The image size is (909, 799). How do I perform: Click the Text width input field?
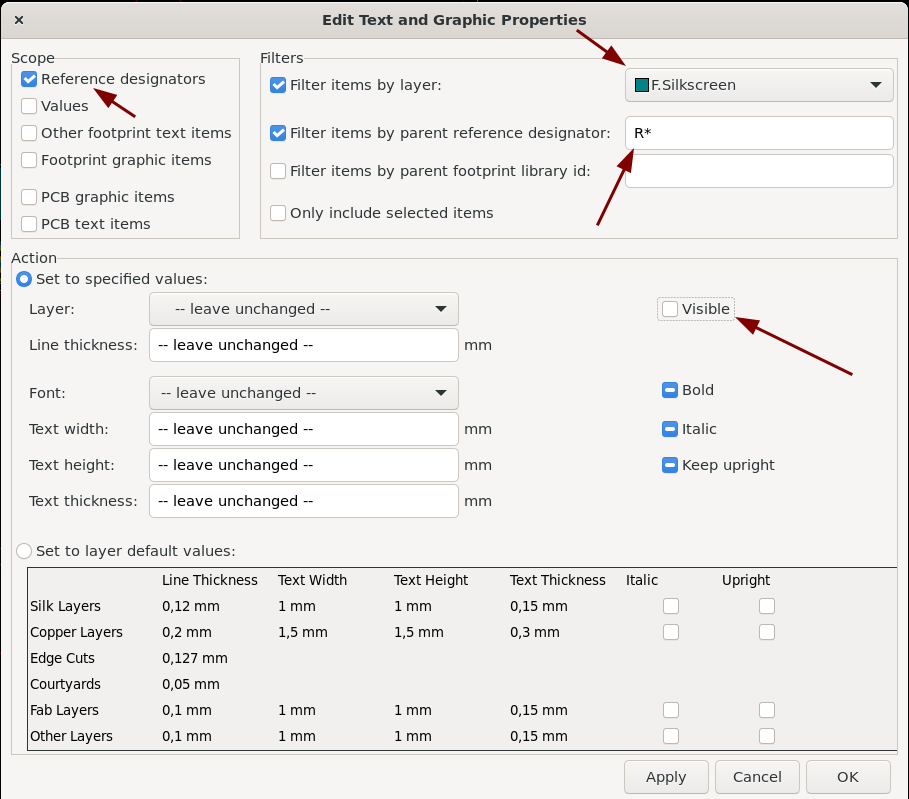point(304,429)
